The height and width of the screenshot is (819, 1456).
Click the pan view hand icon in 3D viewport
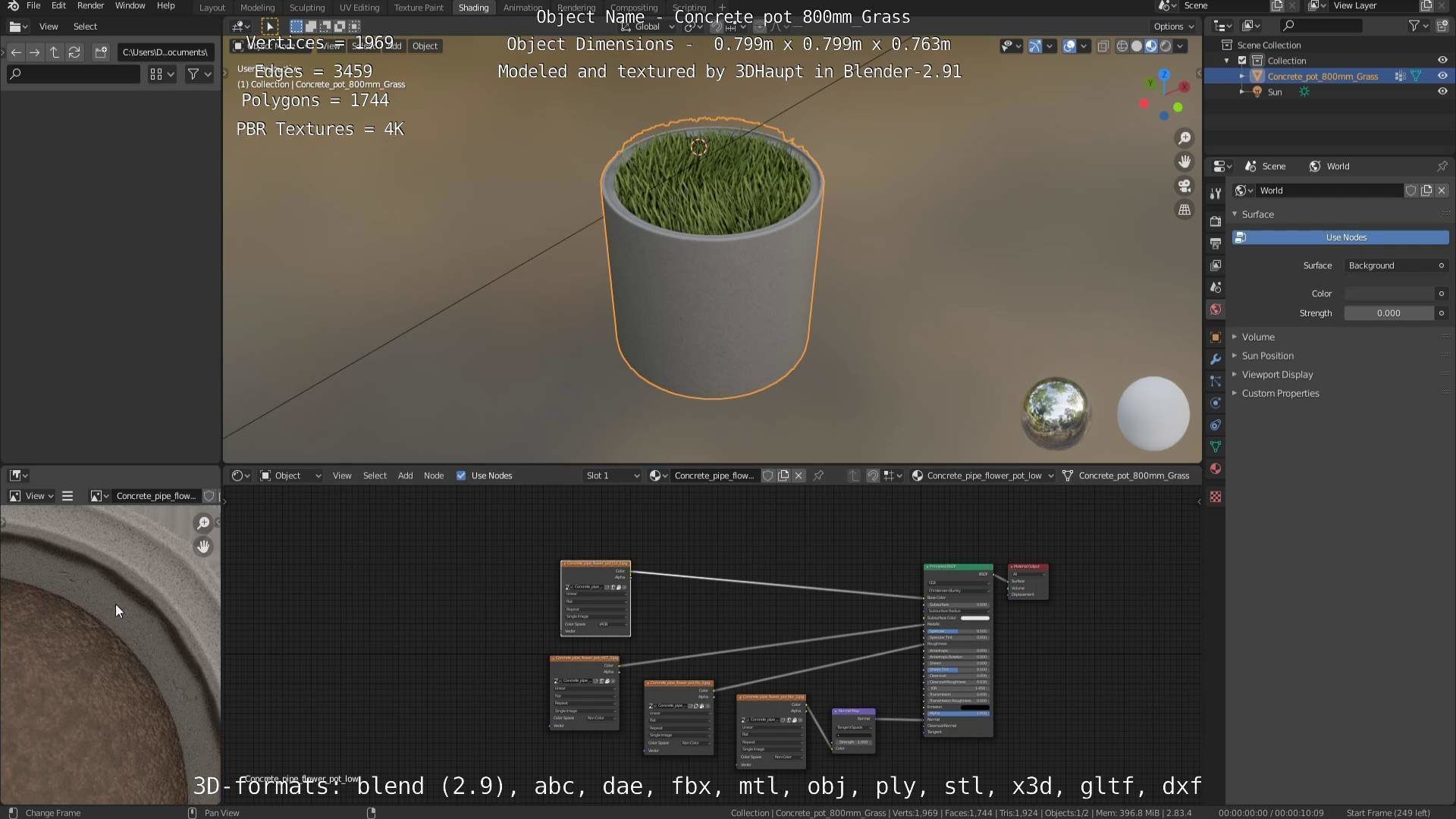pos(1185,162)
